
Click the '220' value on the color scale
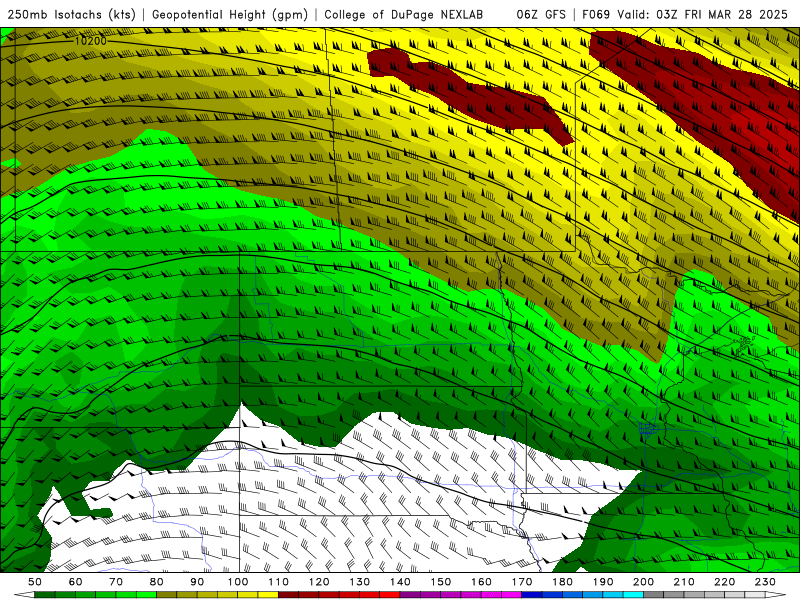tap(725, 582)
